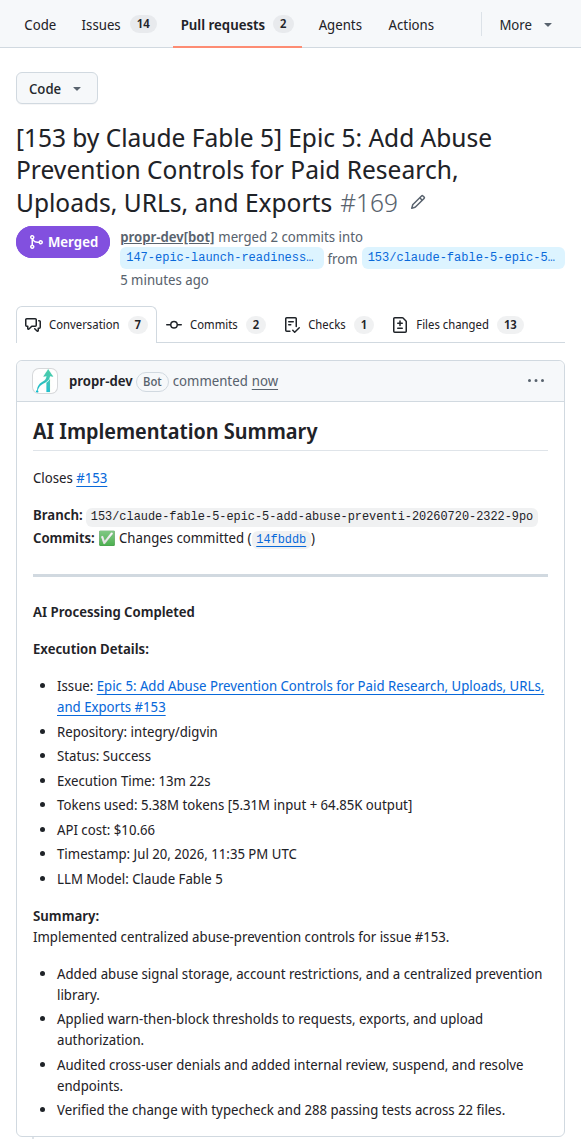Open the comment options ellipsis menu
581x1139 pixels.
point(536,381)
